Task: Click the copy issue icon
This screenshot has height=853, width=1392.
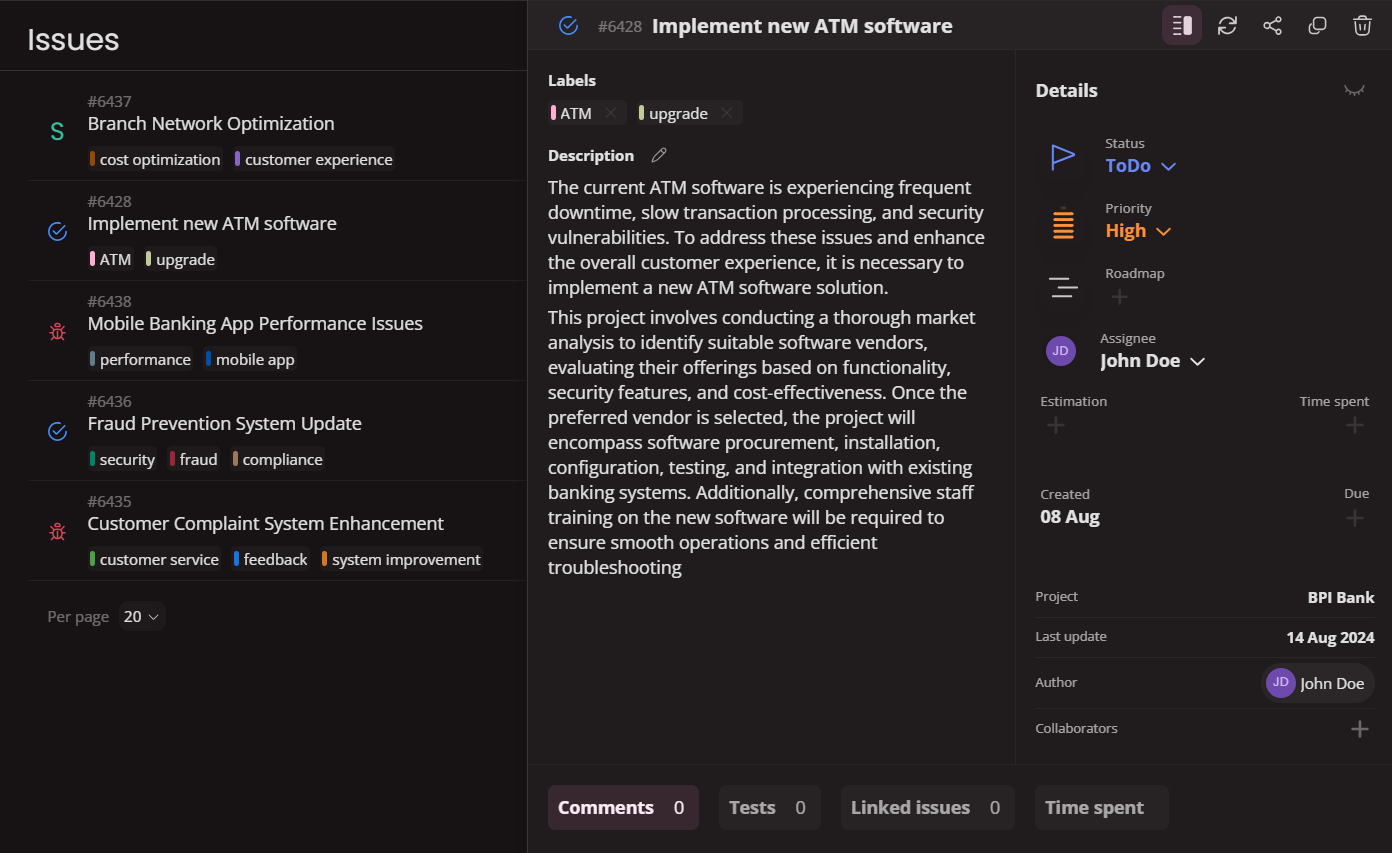Action: click(x=1317, y=26)
